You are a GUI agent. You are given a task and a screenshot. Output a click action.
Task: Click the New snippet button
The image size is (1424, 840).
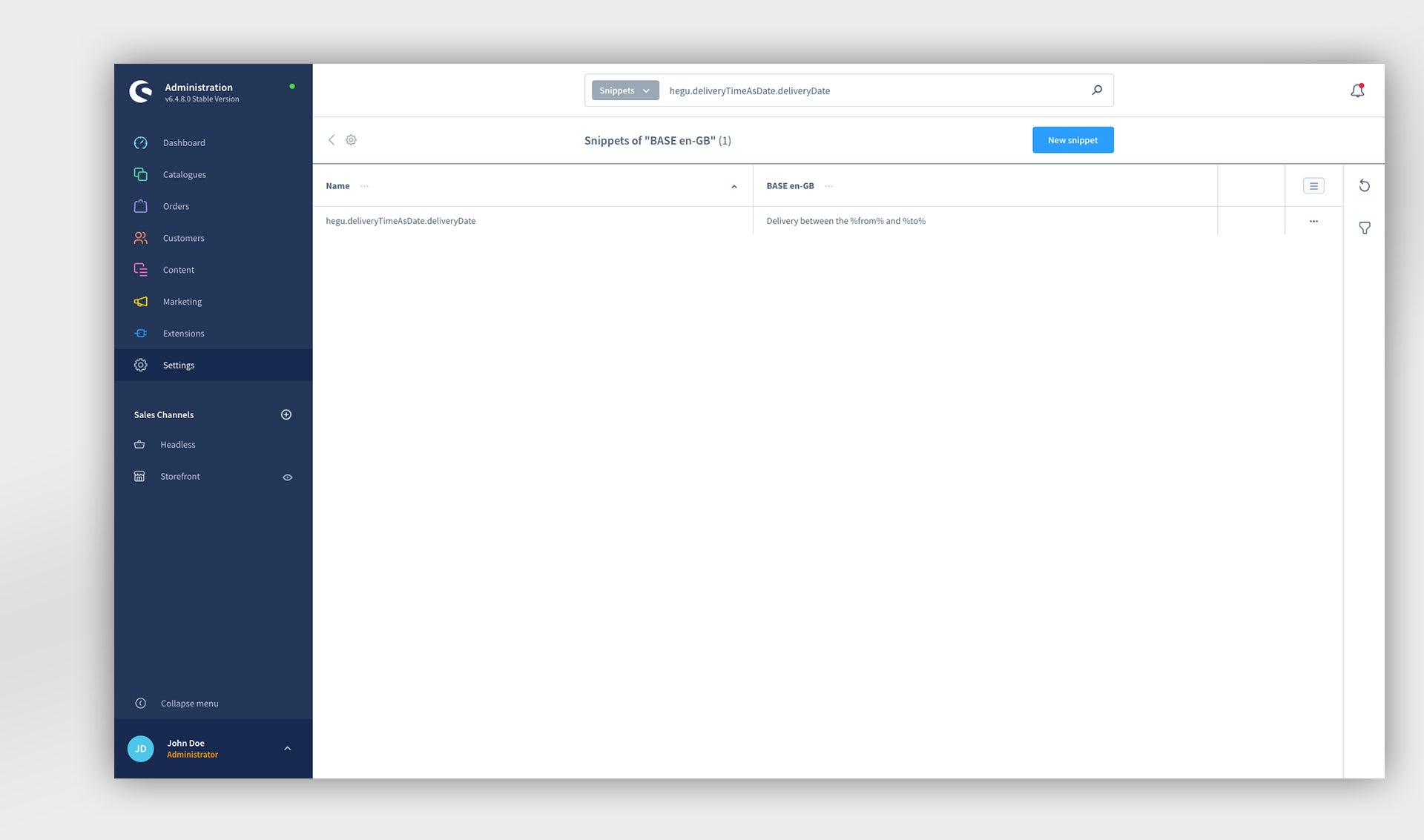tap(1073, 140)
